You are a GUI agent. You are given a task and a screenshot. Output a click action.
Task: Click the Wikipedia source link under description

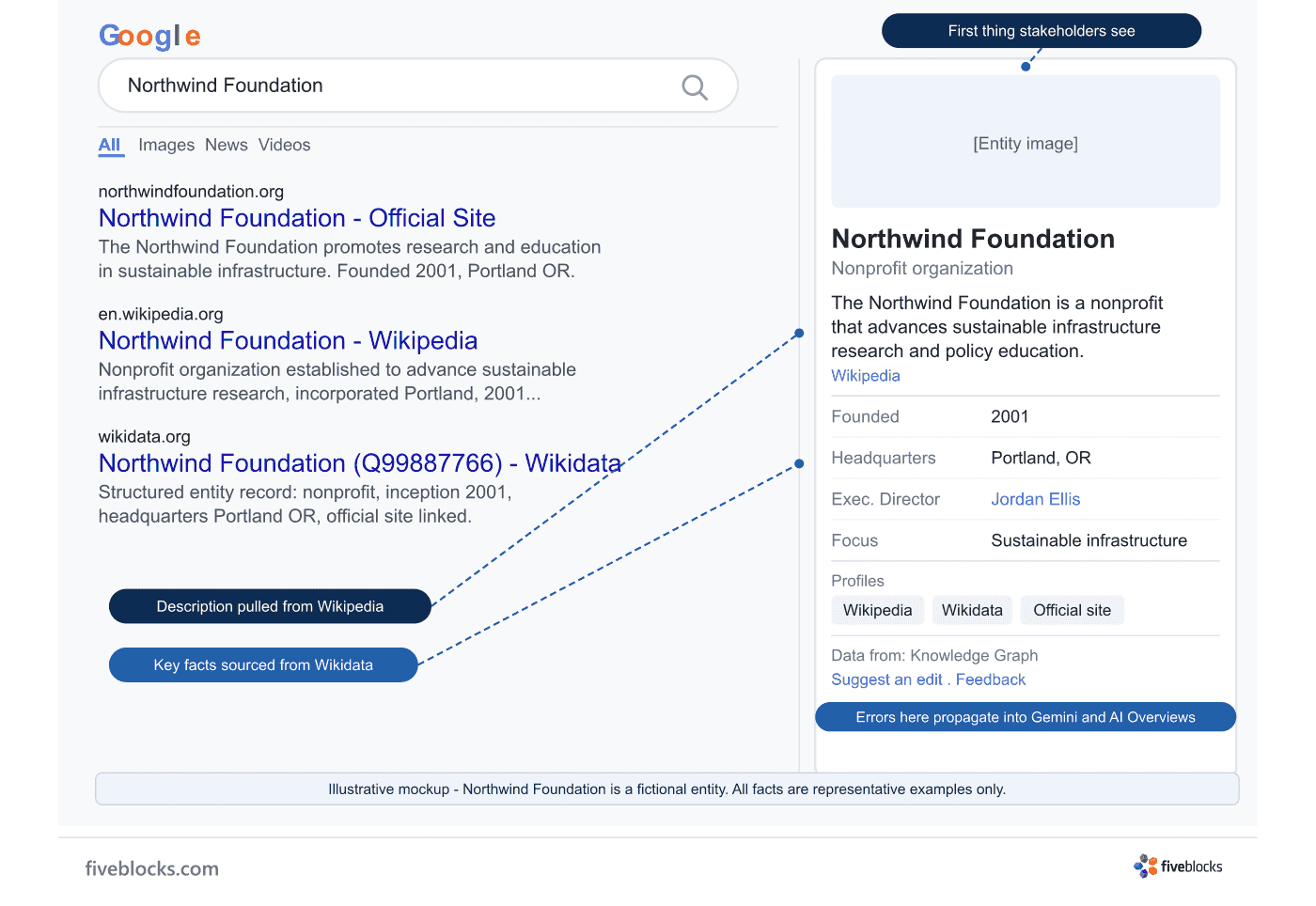click(866, 376)
